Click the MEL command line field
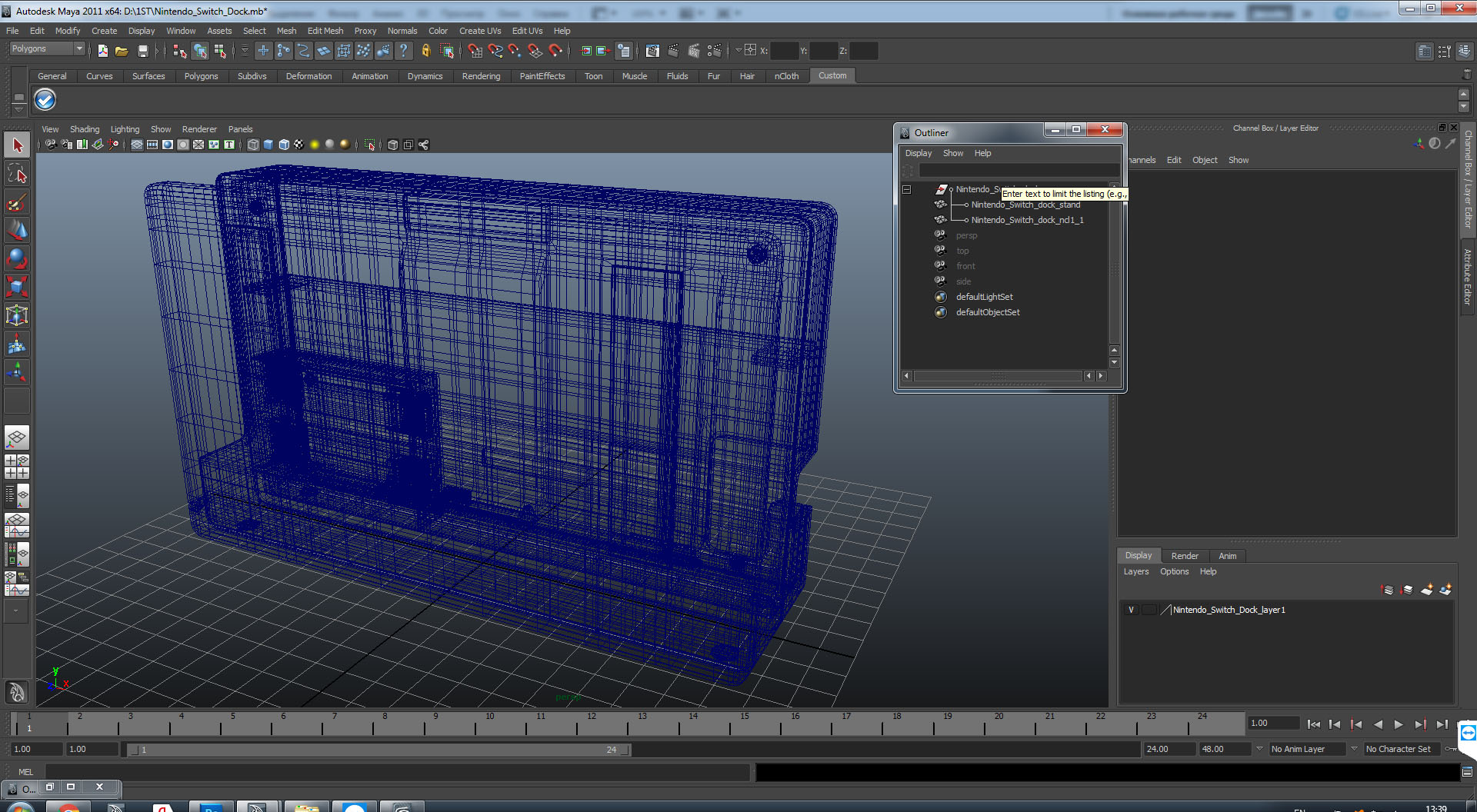1477x812 pixels. pos(397,772)
